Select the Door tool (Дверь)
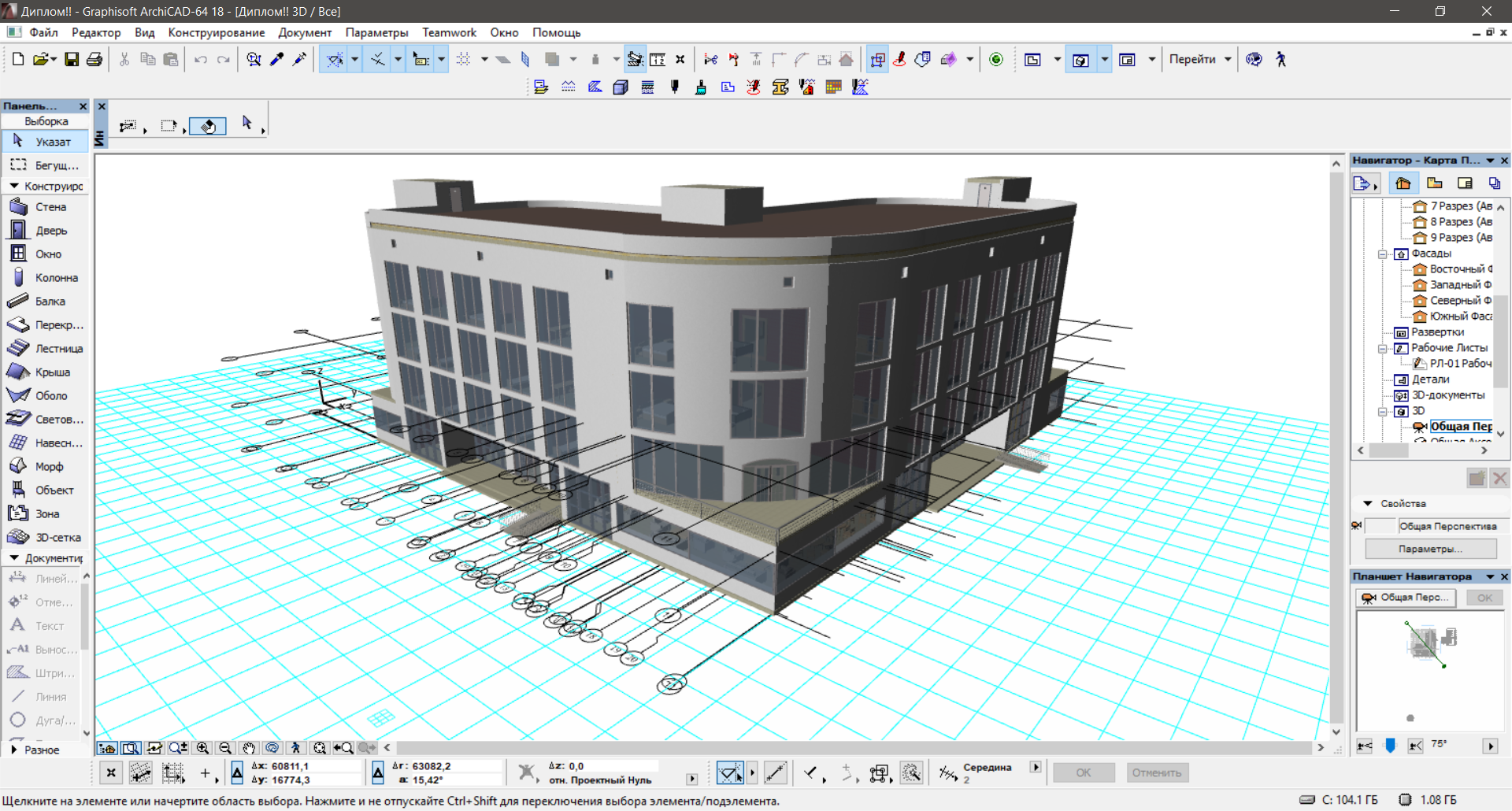The image size is (1512, 811). (x=46, y=231)
